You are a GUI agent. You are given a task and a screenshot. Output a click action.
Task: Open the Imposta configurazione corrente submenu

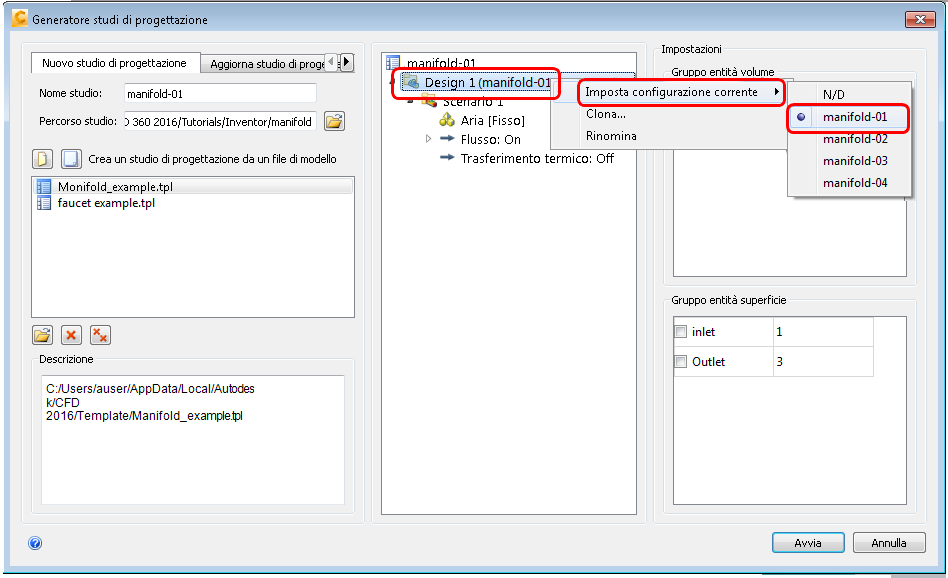[681, 92]
